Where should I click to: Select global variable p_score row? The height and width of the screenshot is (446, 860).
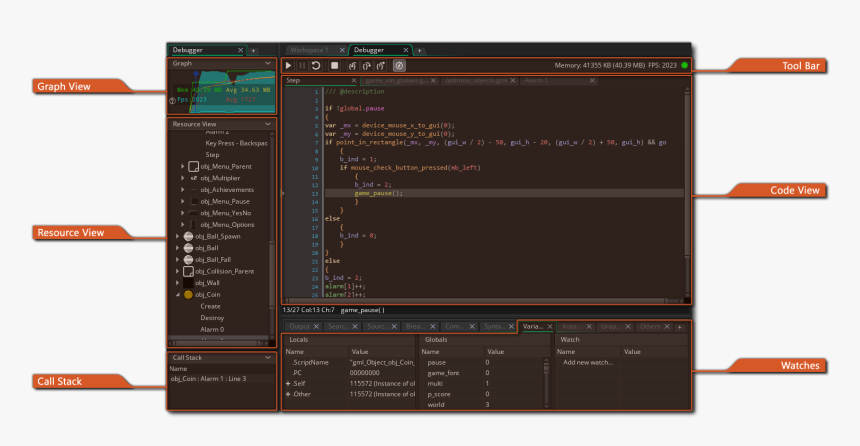485,394
